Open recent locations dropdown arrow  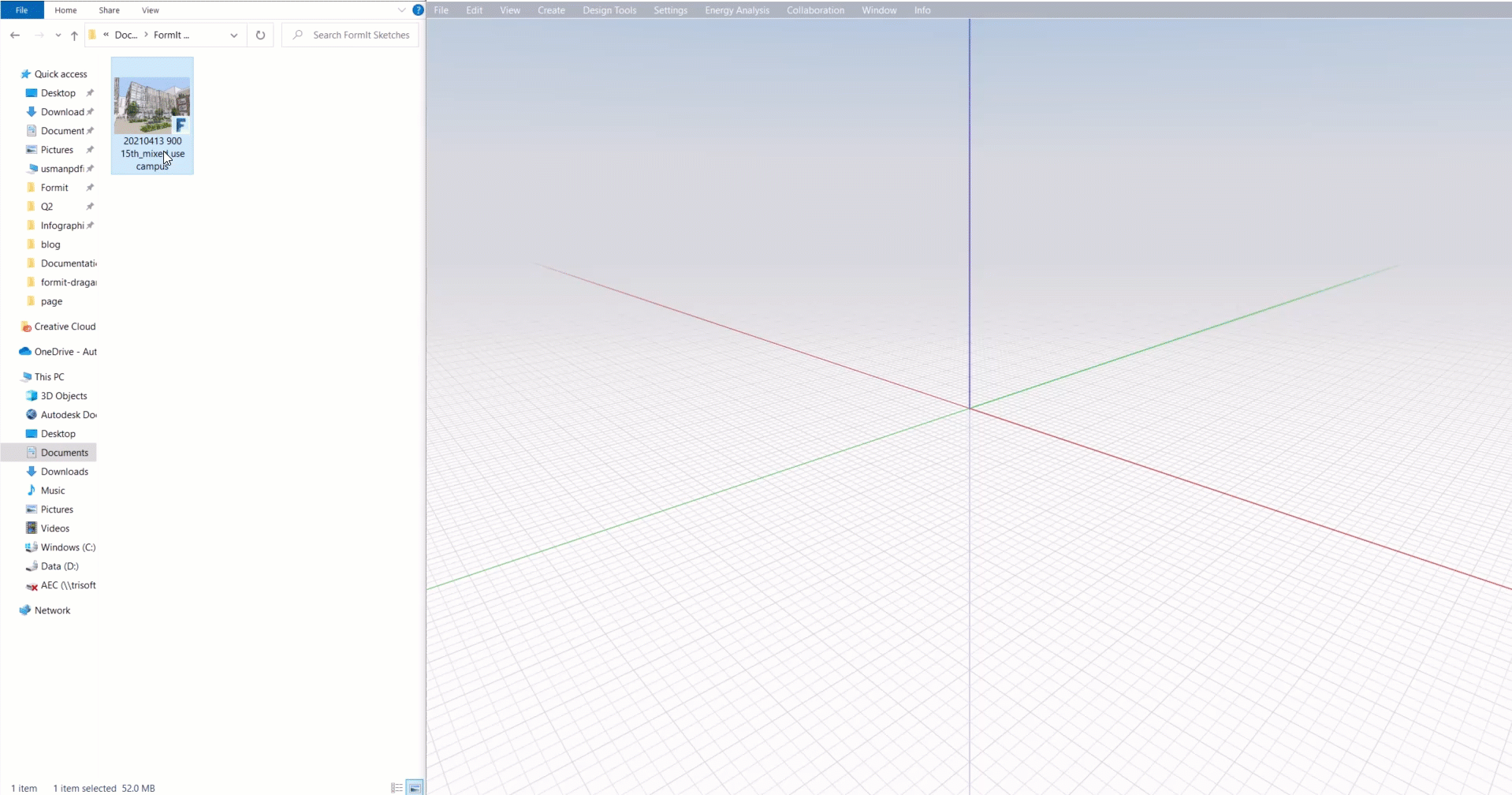click(58, 35)
